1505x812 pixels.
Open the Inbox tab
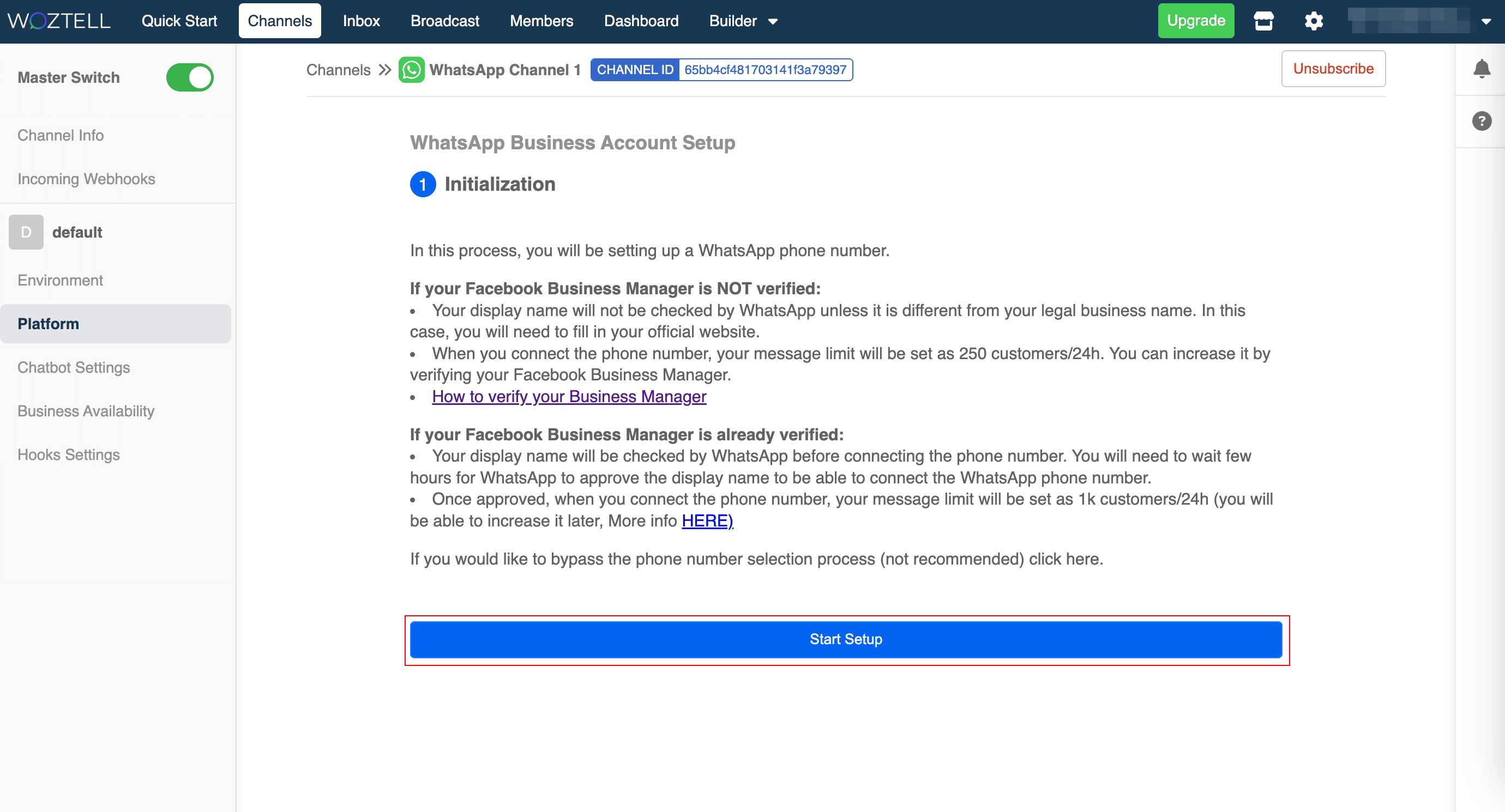pyautogui.click(x=361, y=21)
